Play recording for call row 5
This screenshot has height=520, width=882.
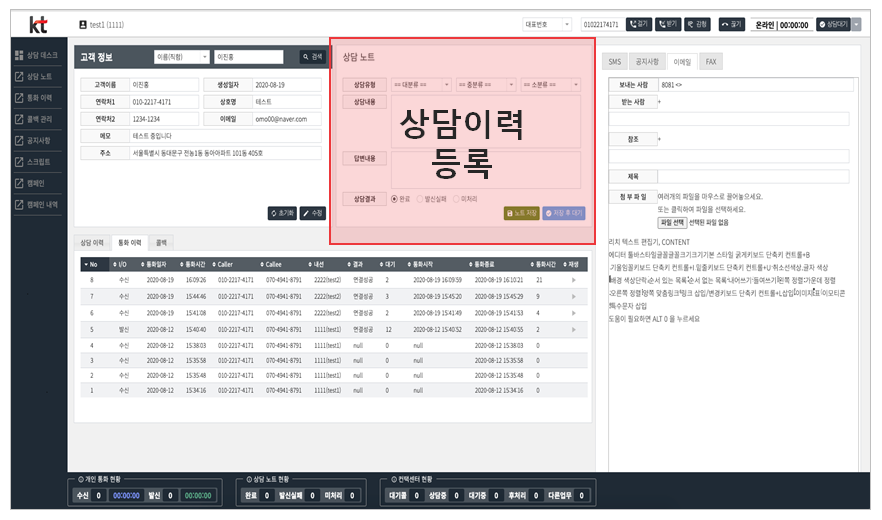coord(573,329)
